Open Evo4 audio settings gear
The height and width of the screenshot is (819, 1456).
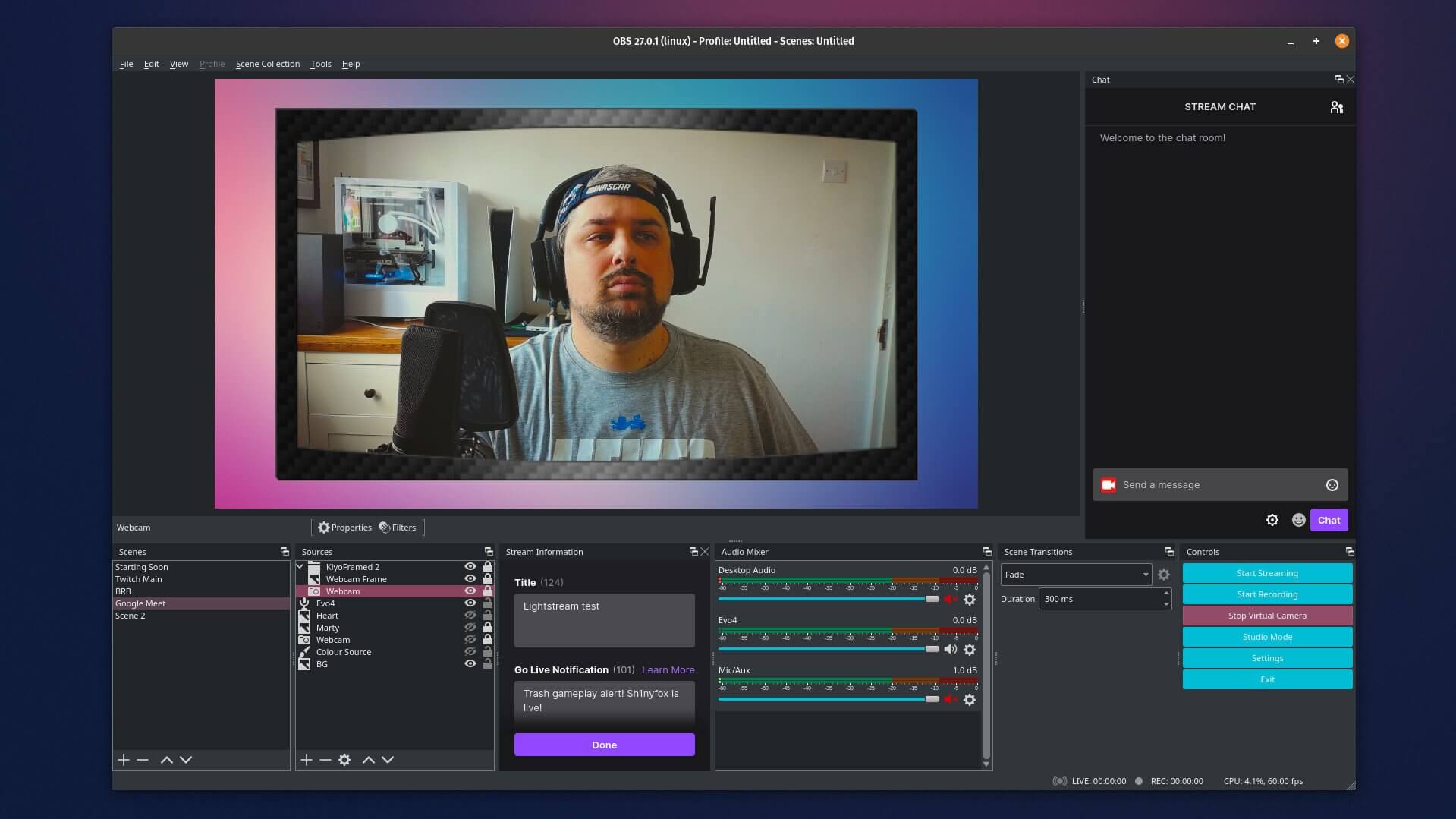click(970, 650)
